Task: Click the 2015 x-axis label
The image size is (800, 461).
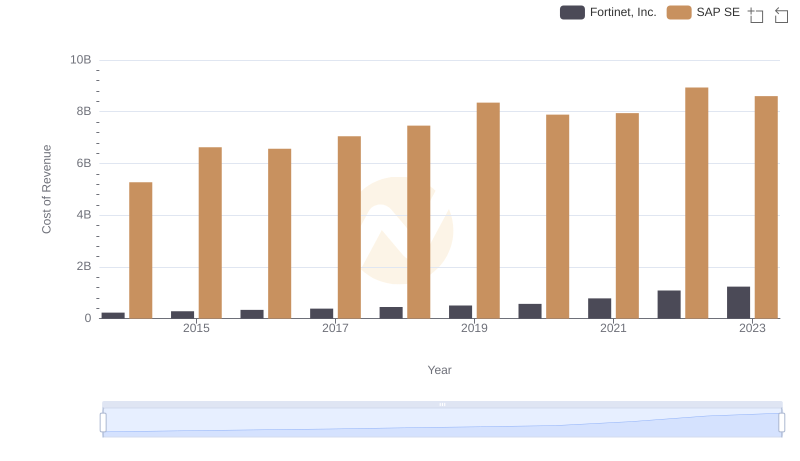Action: [196, 328]
